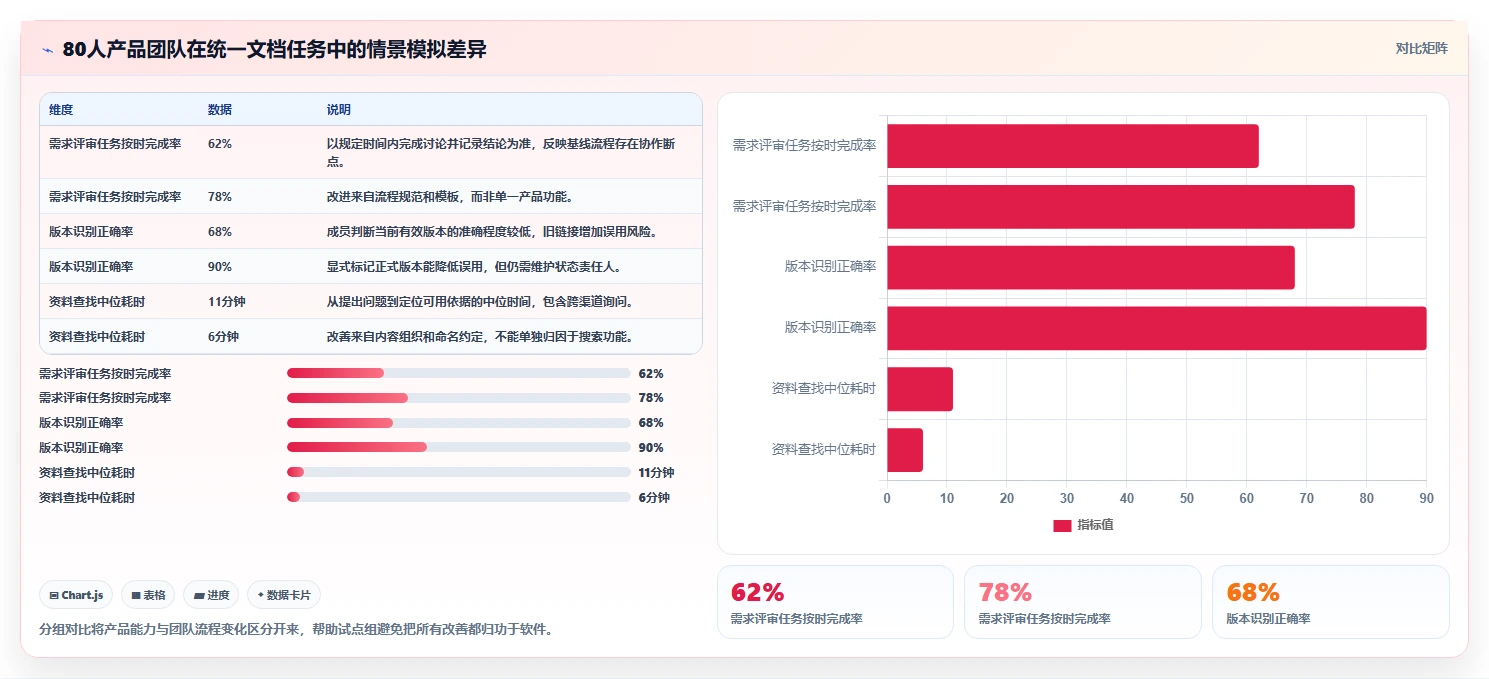Click the 78% progress bar
Image resolution: width=1489 pixels, height=679 pixels.
tap(459, 398)
